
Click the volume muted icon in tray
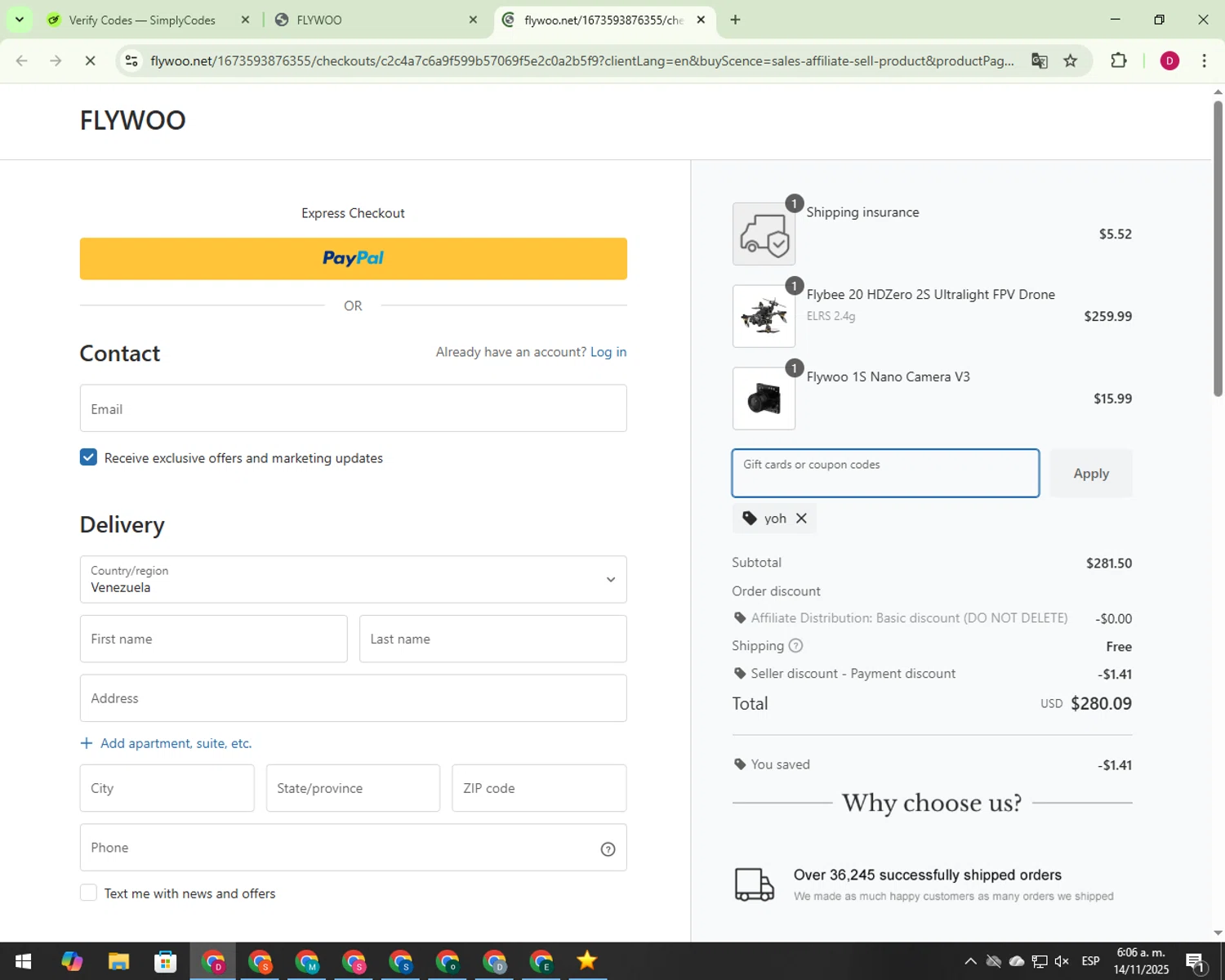[1062, 961]
